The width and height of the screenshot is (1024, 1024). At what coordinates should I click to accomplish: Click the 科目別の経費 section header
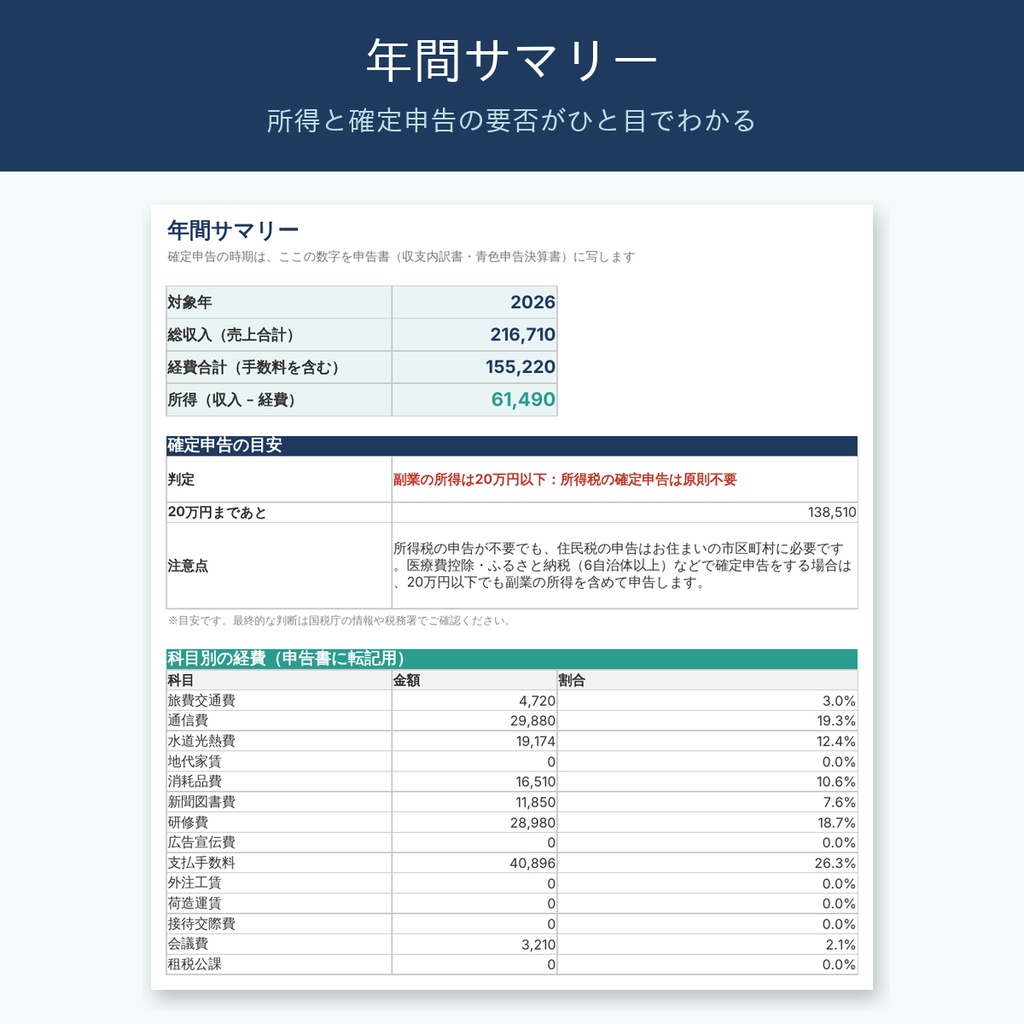[x=511, y=658]
